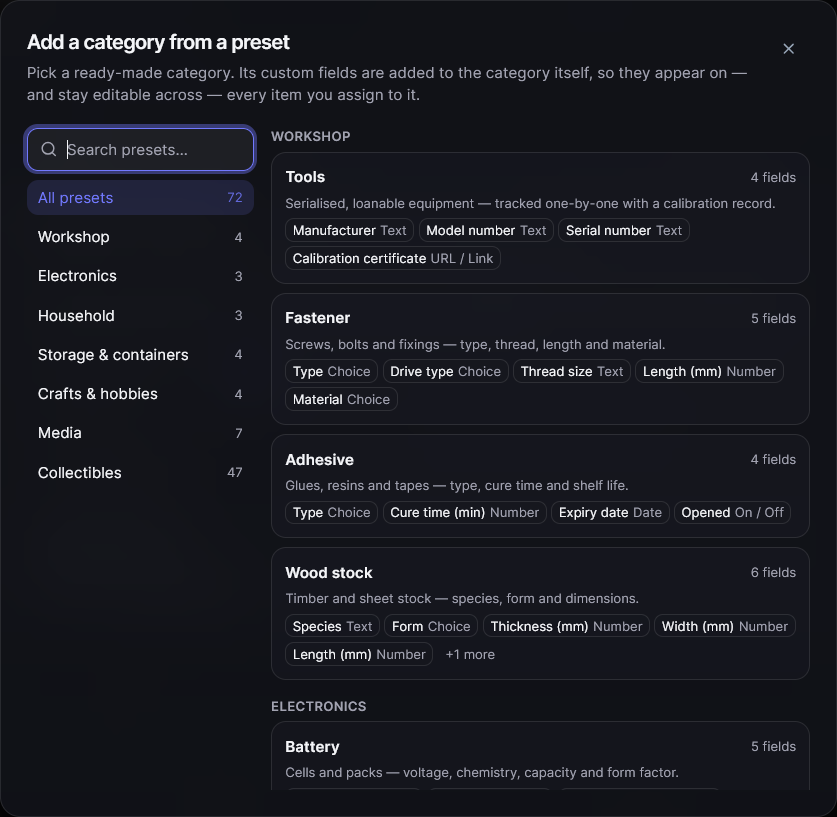The width and height of the screenshot is (837, 817).
Task: Click the ELECTRONICS section heading
Action: pos(319,707)
